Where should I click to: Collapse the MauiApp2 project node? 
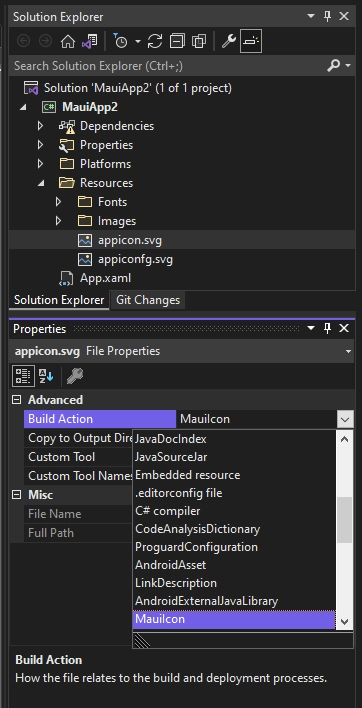click(x=23, y=107)
